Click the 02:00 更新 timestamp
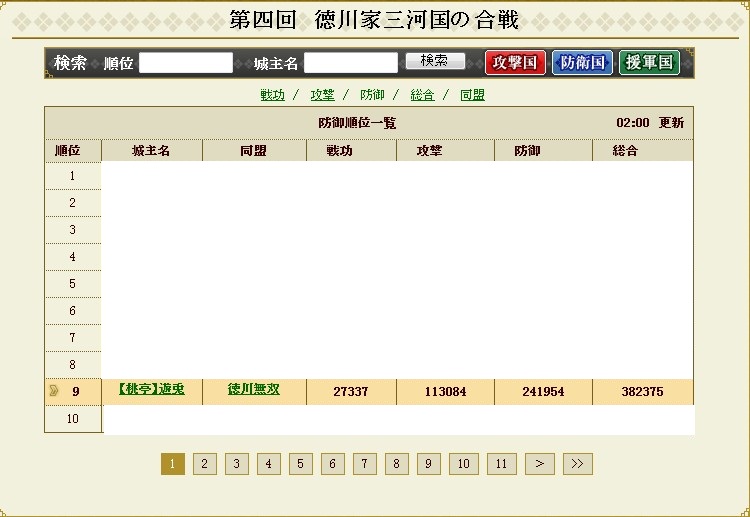Image resolution: width=750 pixels, height=517 pixels. (x=650, y=123)
